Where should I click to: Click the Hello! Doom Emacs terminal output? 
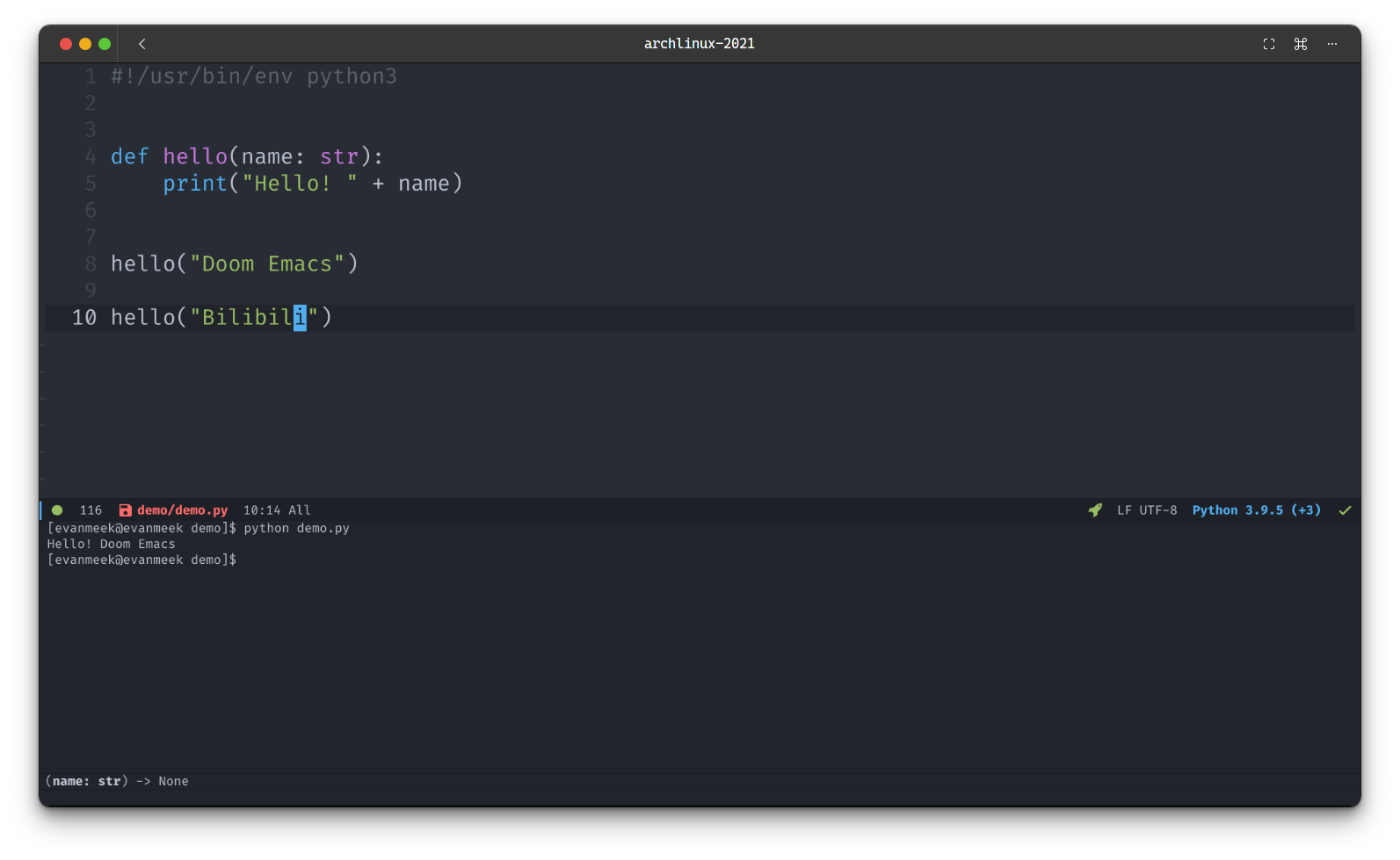111,544
